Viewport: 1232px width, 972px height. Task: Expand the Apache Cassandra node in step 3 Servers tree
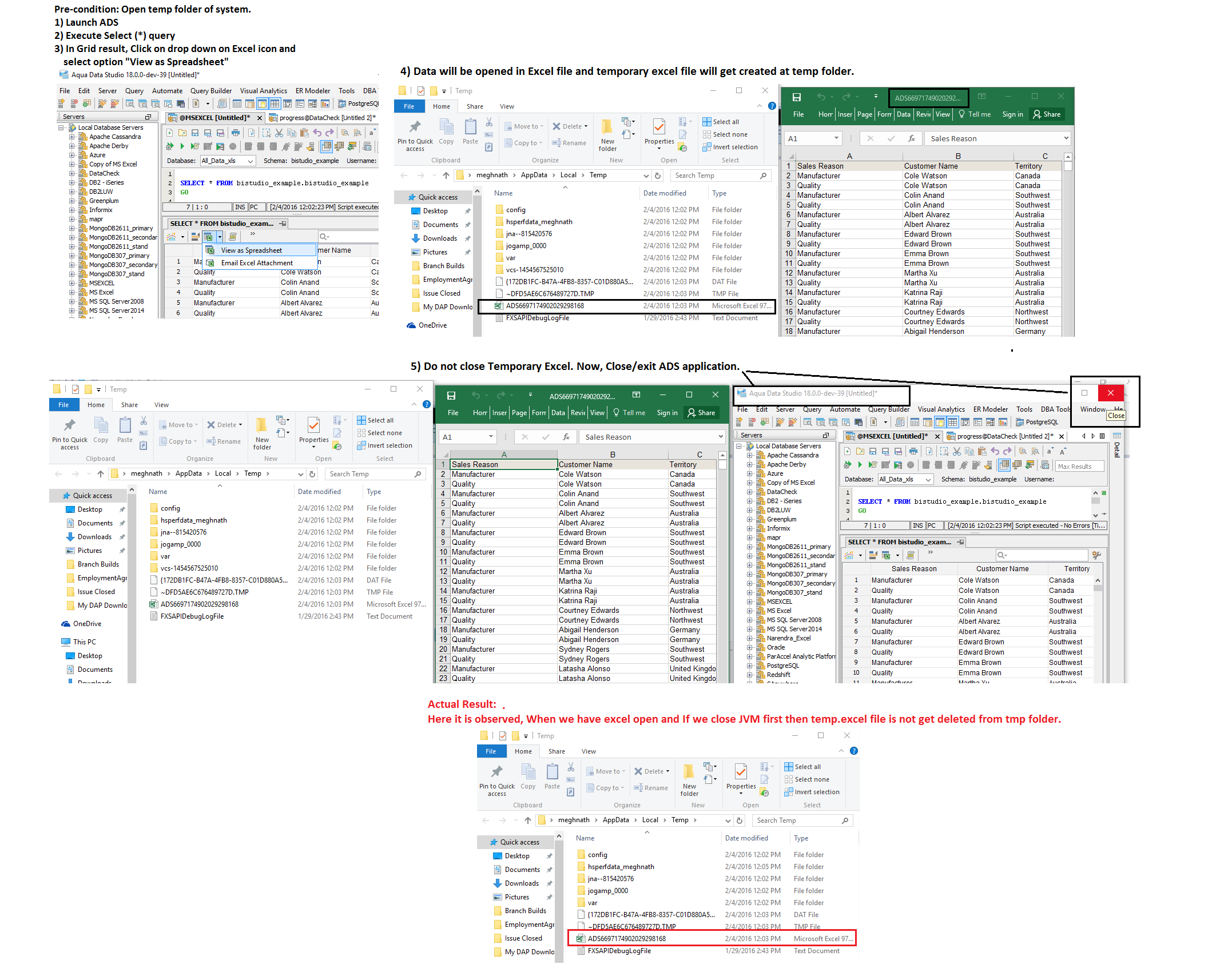72,137
